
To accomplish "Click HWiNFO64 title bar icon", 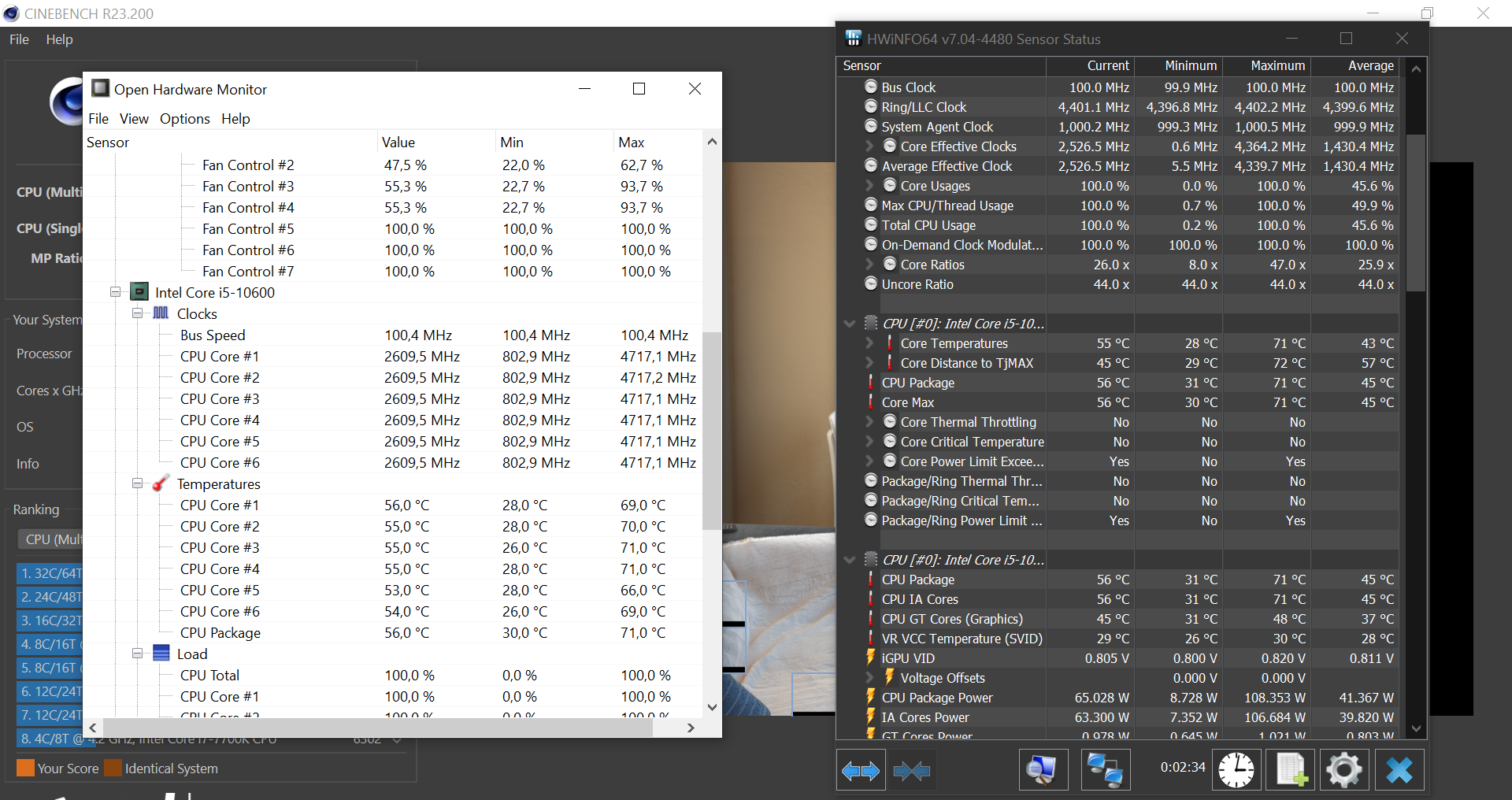I will (854, 39).
